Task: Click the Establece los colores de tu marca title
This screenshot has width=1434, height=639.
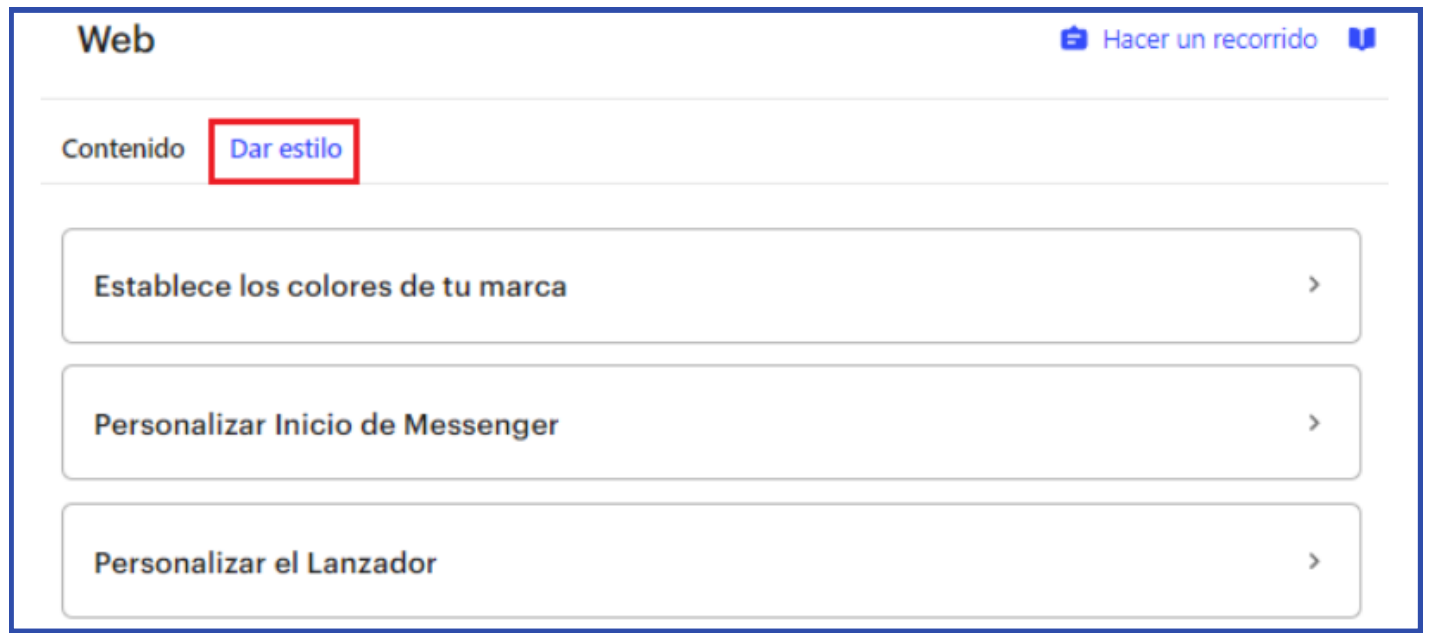Action: pyautogui.click(x=330, y=287)
